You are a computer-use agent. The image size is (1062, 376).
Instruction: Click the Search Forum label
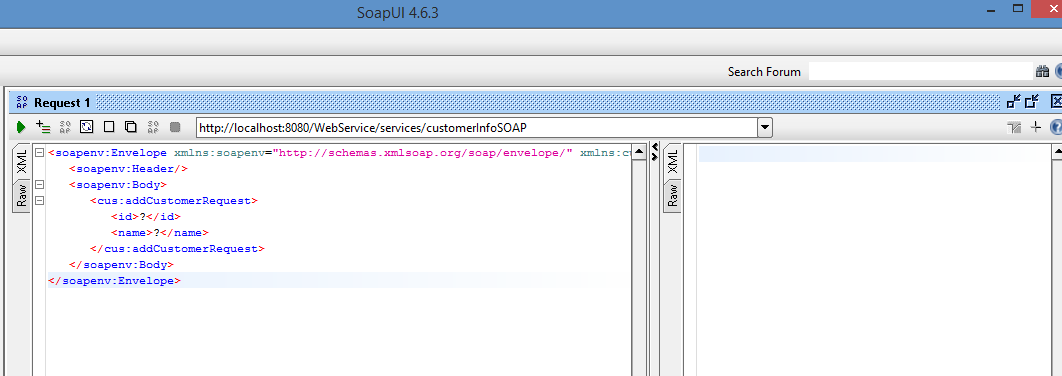764,72
